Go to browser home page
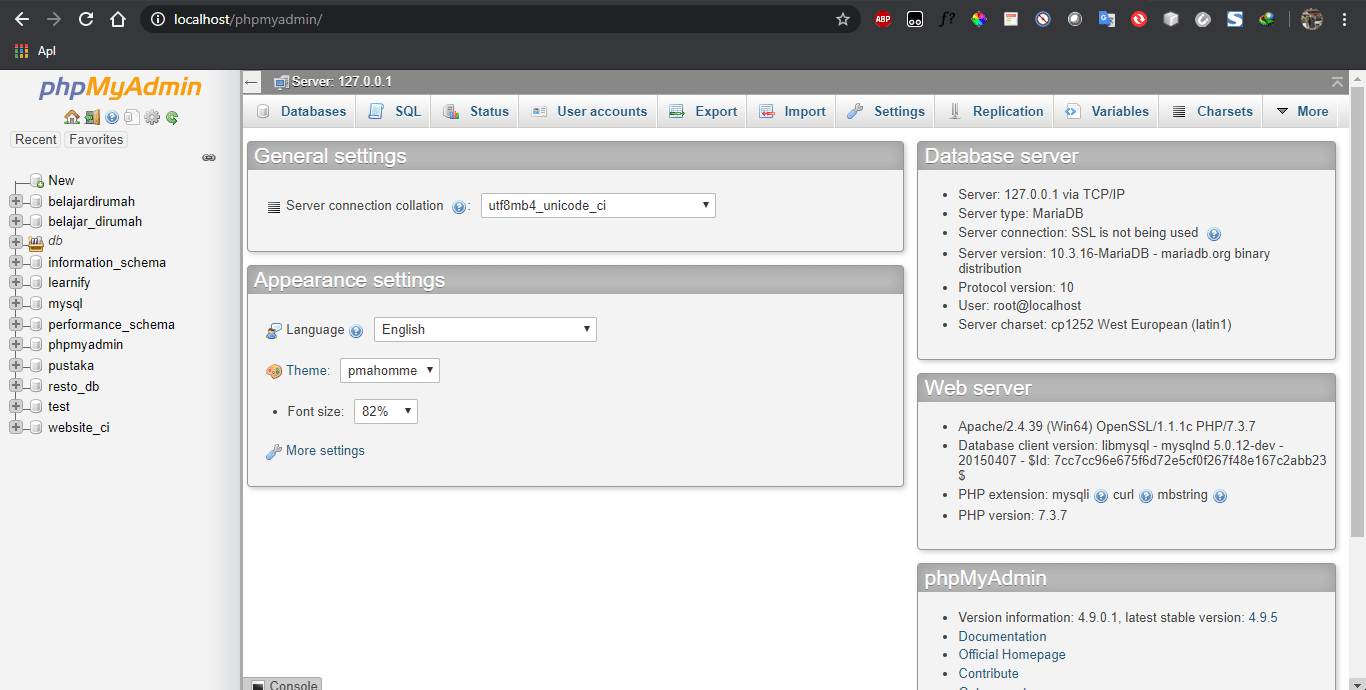Viewport: 1366px width, 690px height. (118, 19)
